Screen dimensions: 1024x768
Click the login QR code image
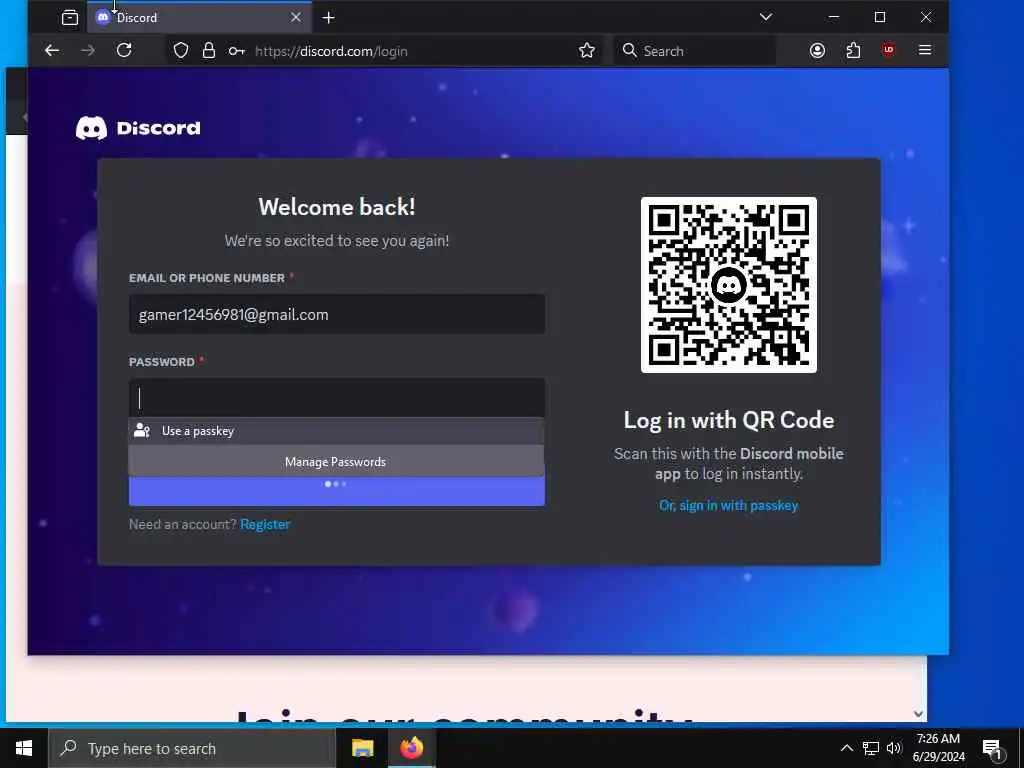click(x=729, y=285)
